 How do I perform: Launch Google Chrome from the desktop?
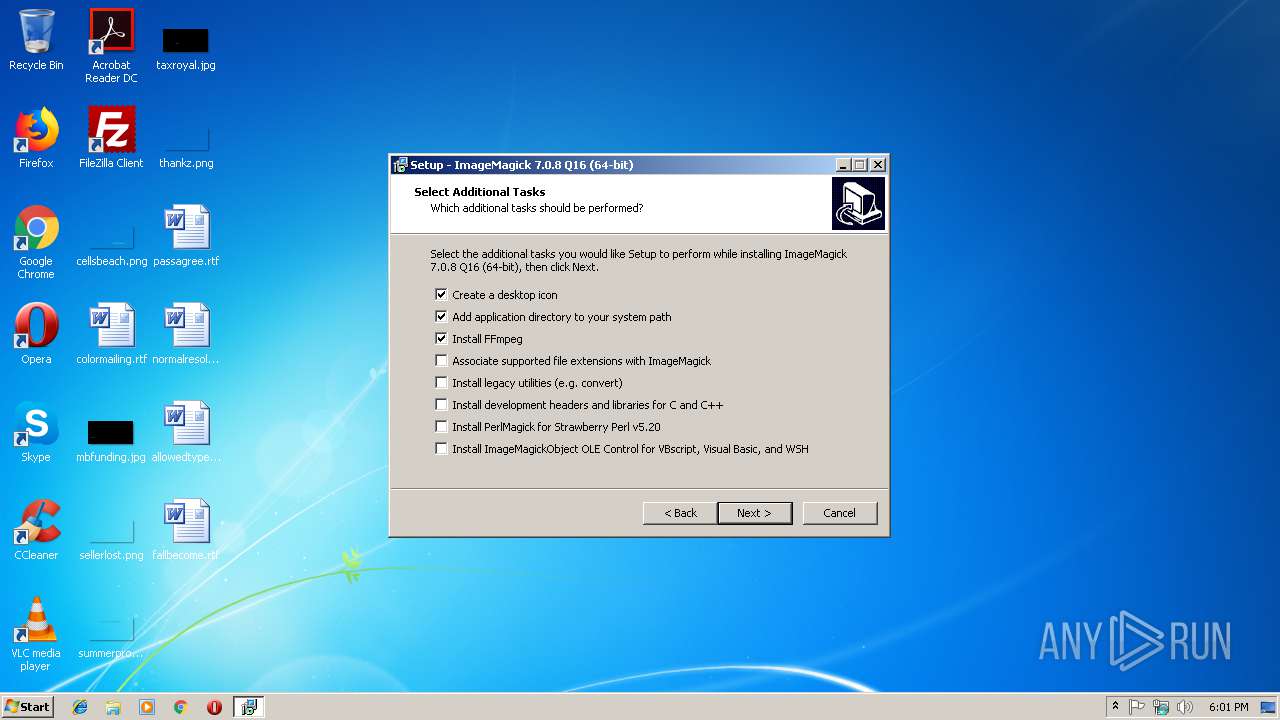click(x=36, y=242)
